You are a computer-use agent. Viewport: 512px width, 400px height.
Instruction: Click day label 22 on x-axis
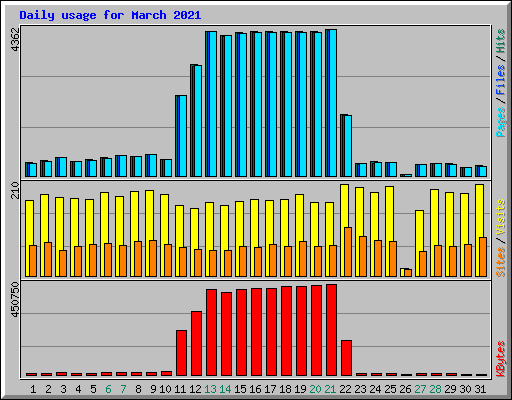(x=345, y=389)
